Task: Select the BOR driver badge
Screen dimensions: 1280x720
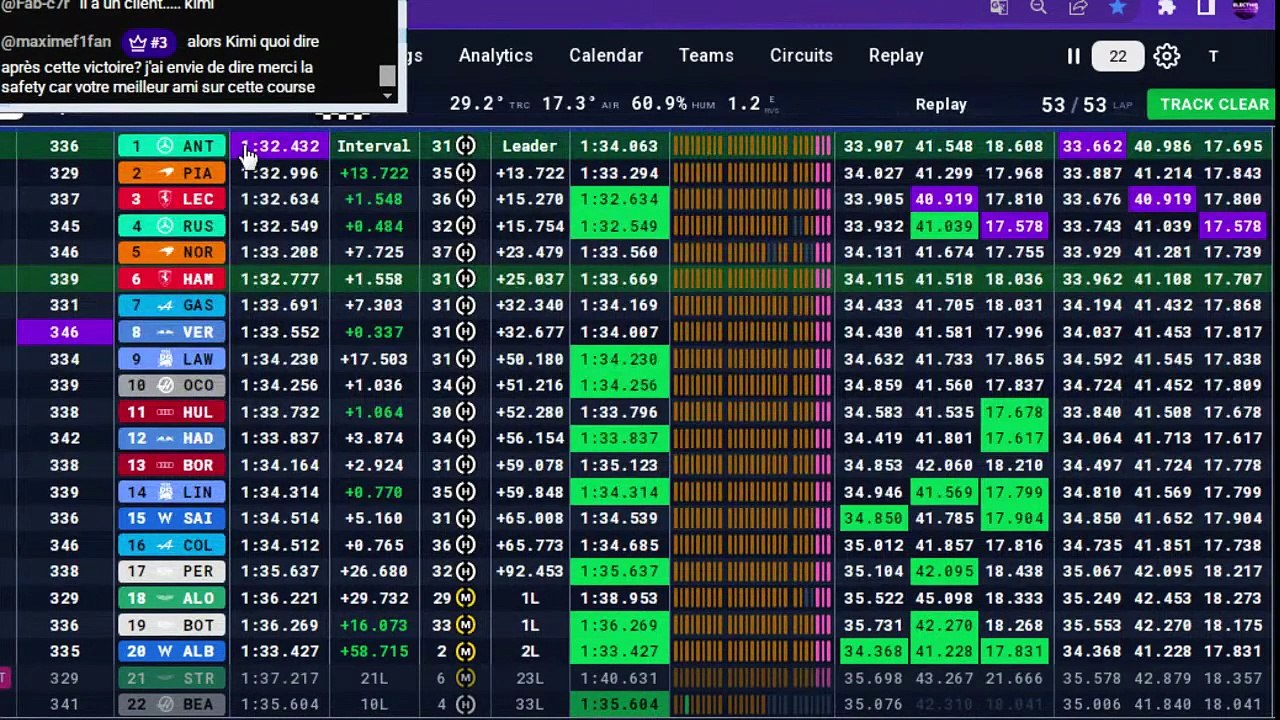Action: (172, 465)
